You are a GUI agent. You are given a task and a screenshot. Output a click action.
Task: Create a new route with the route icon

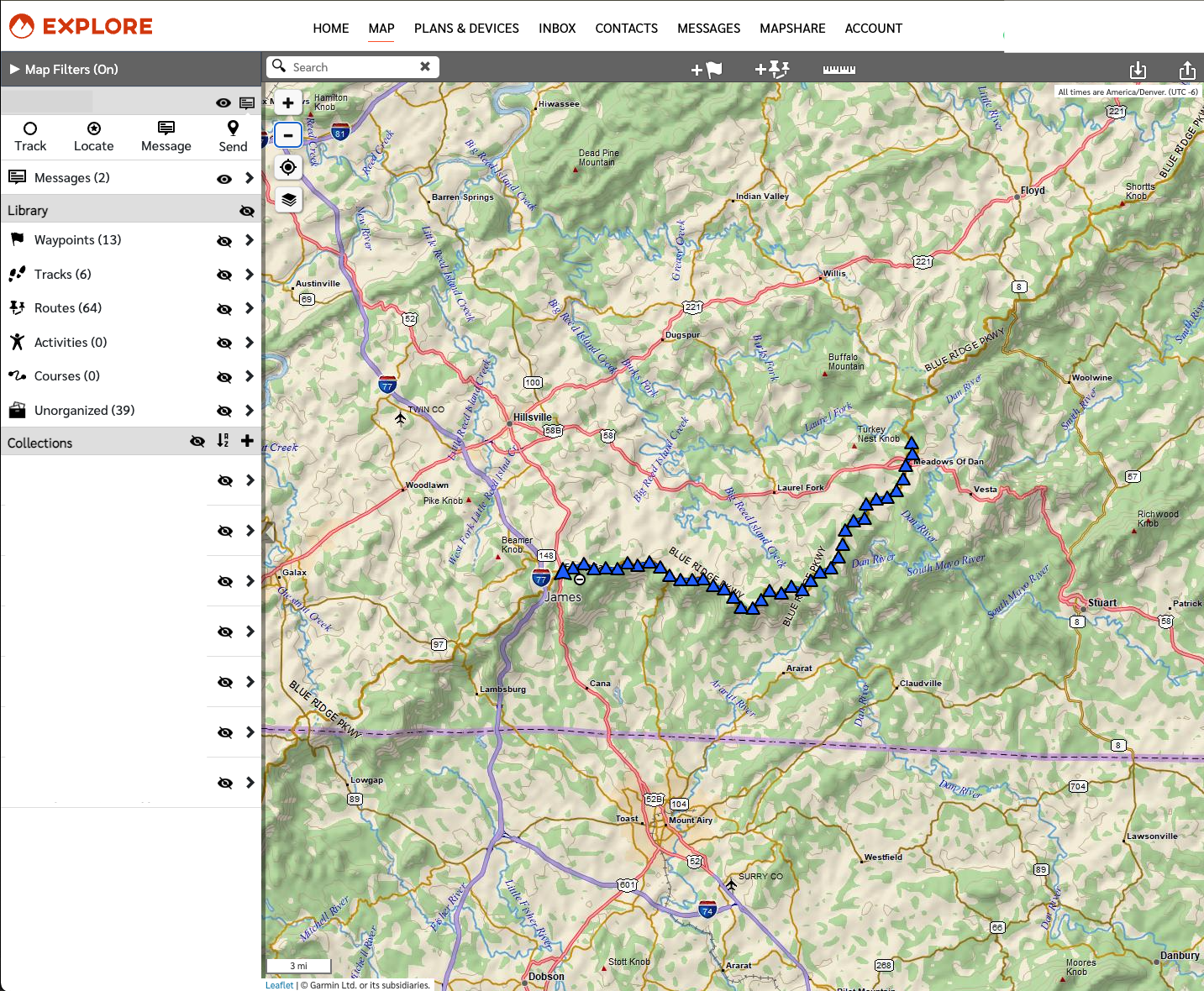[772, 70]
